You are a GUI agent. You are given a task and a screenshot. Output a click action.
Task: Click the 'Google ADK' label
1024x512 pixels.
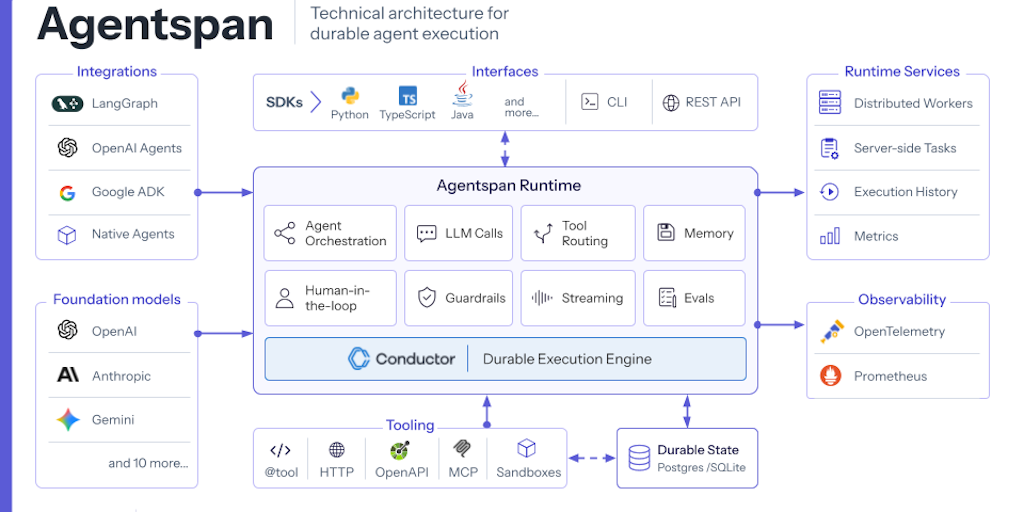[128, 192]
